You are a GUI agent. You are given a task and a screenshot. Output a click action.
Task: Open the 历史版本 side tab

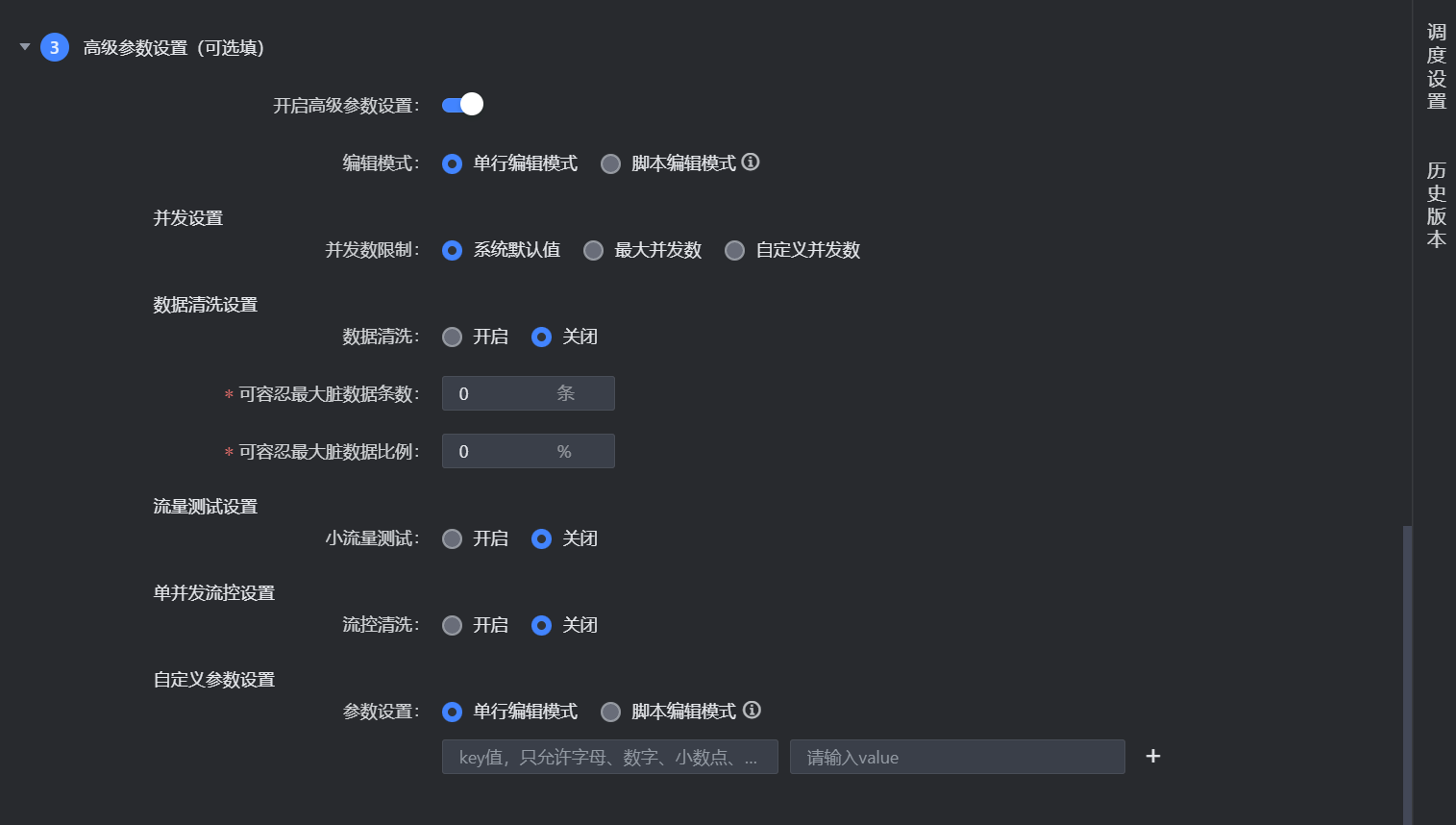coord(1436,205)
